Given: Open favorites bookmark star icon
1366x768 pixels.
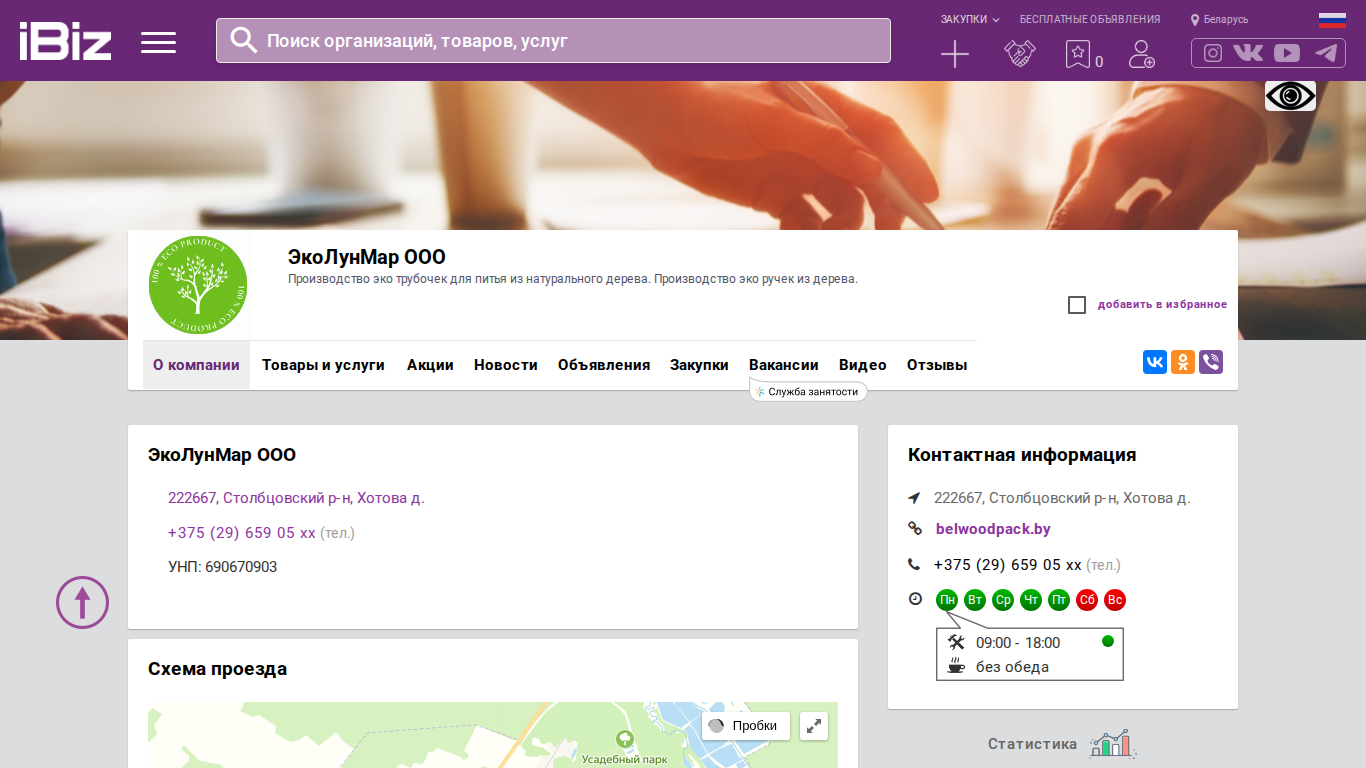Looking at the screenshot, I should 1077,54.
